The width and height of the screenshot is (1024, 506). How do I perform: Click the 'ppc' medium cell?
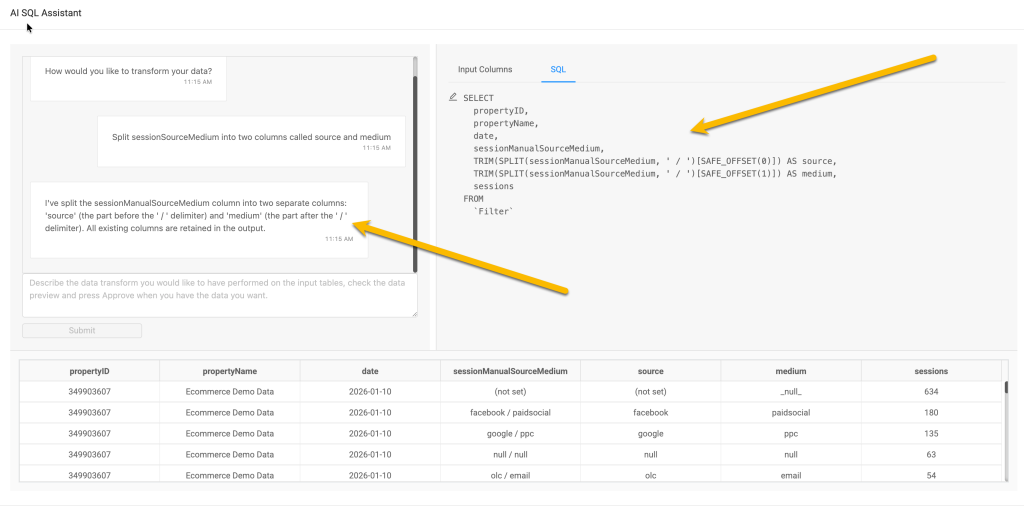pyautogui.click(x=791, y=434)
